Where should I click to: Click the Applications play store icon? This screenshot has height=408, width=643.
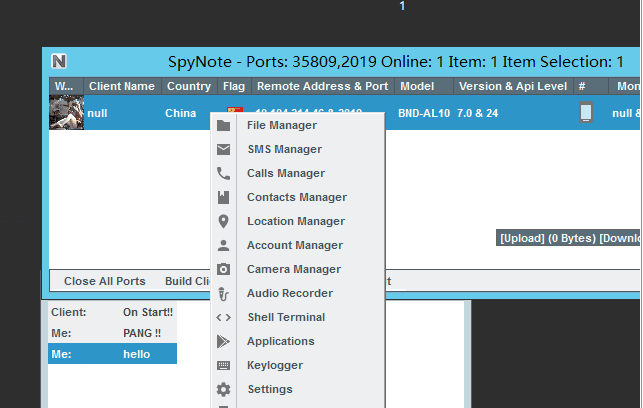tap(223, 341)
